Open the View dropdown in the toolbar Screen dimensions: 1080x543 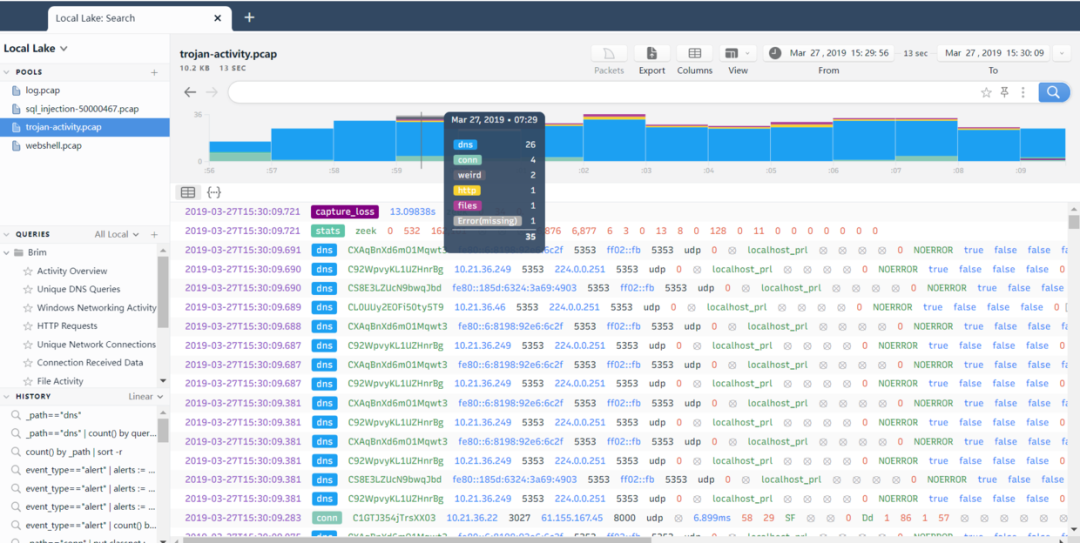tap(738, 54)
